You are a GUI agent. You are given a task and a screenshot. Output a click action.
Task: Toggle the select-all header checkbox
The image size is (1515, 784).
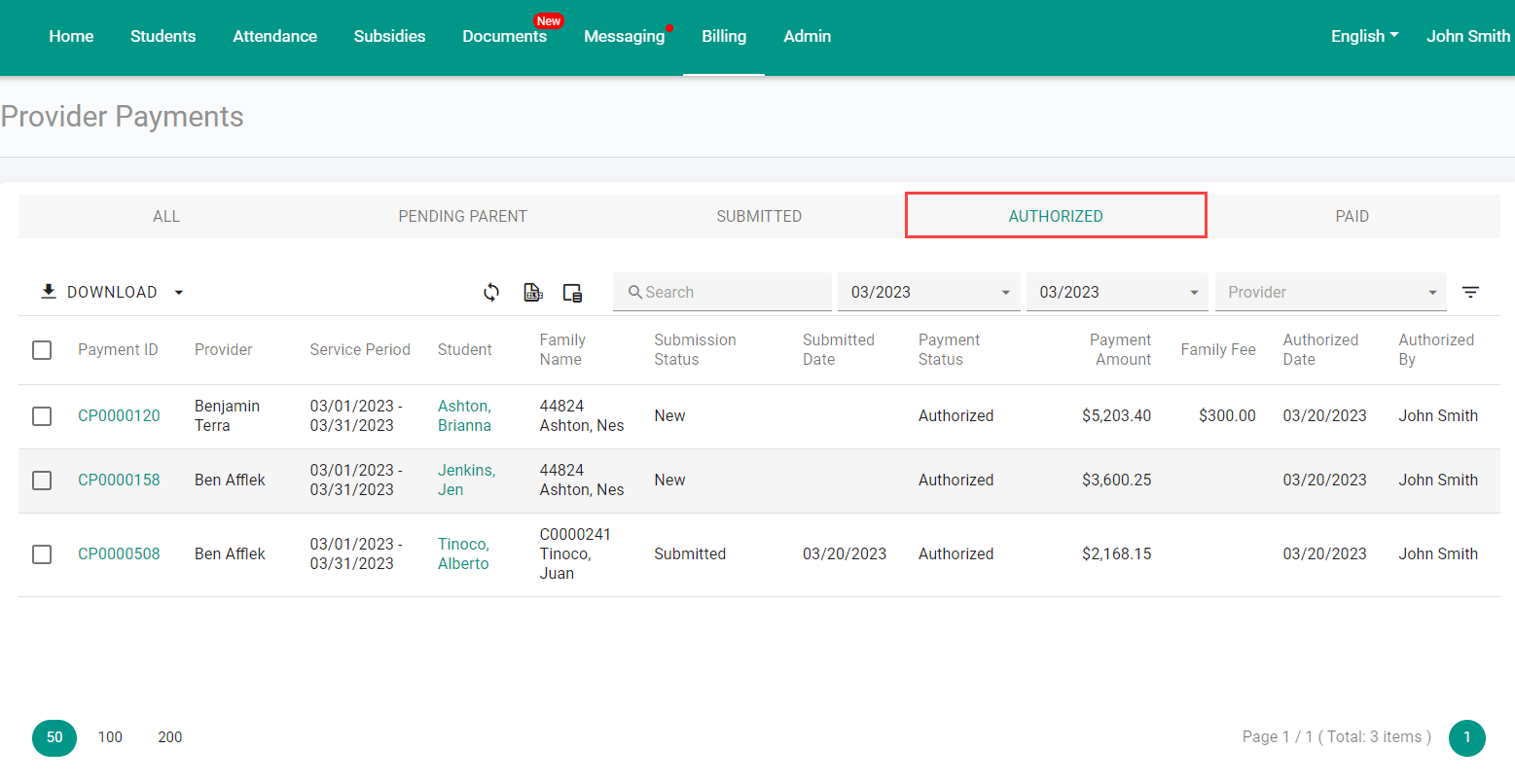pos(42,349)
